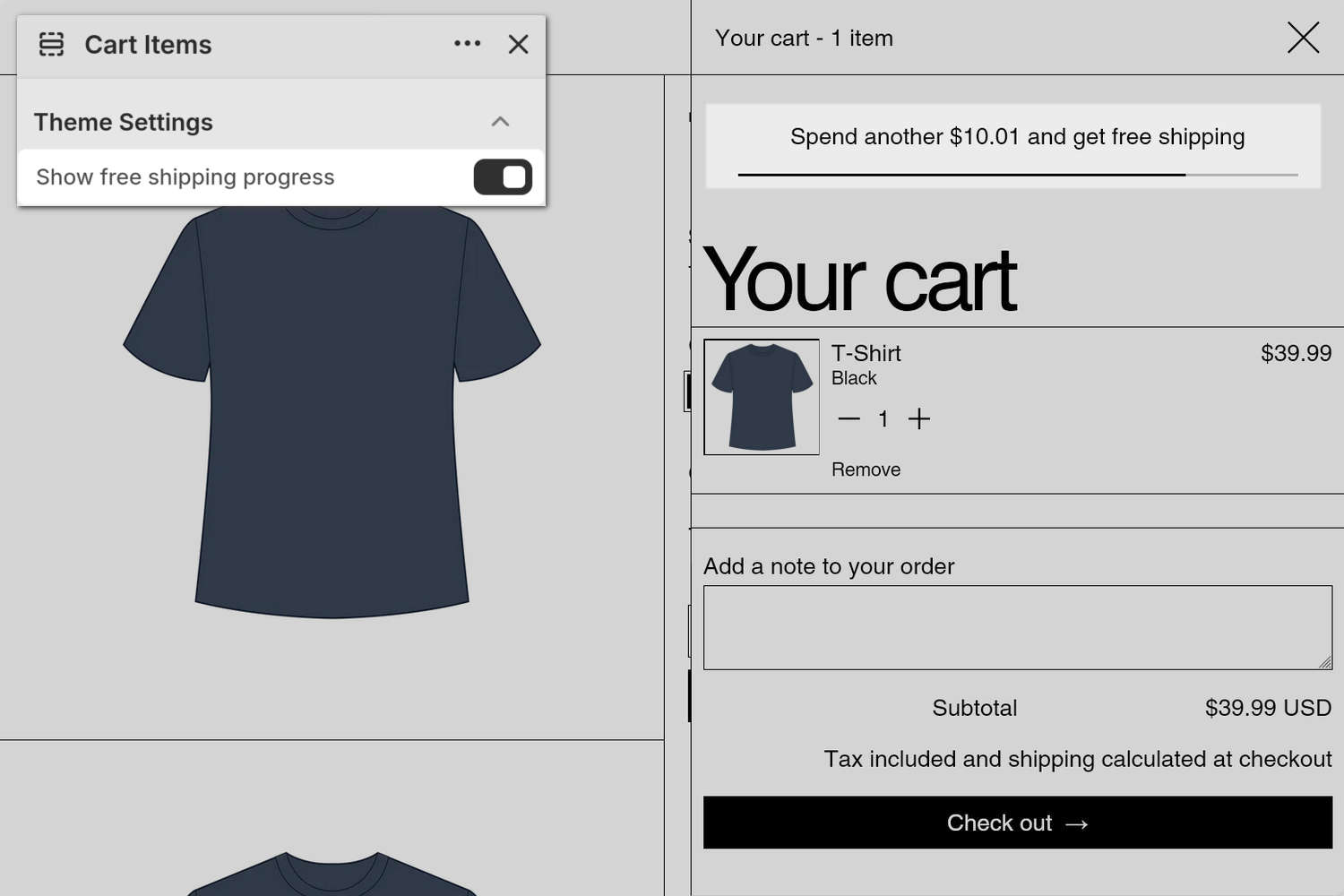This screenshot has height=896, width=1344.
Task: Click into the order note text box
Action: click(x=1016, y=627)
